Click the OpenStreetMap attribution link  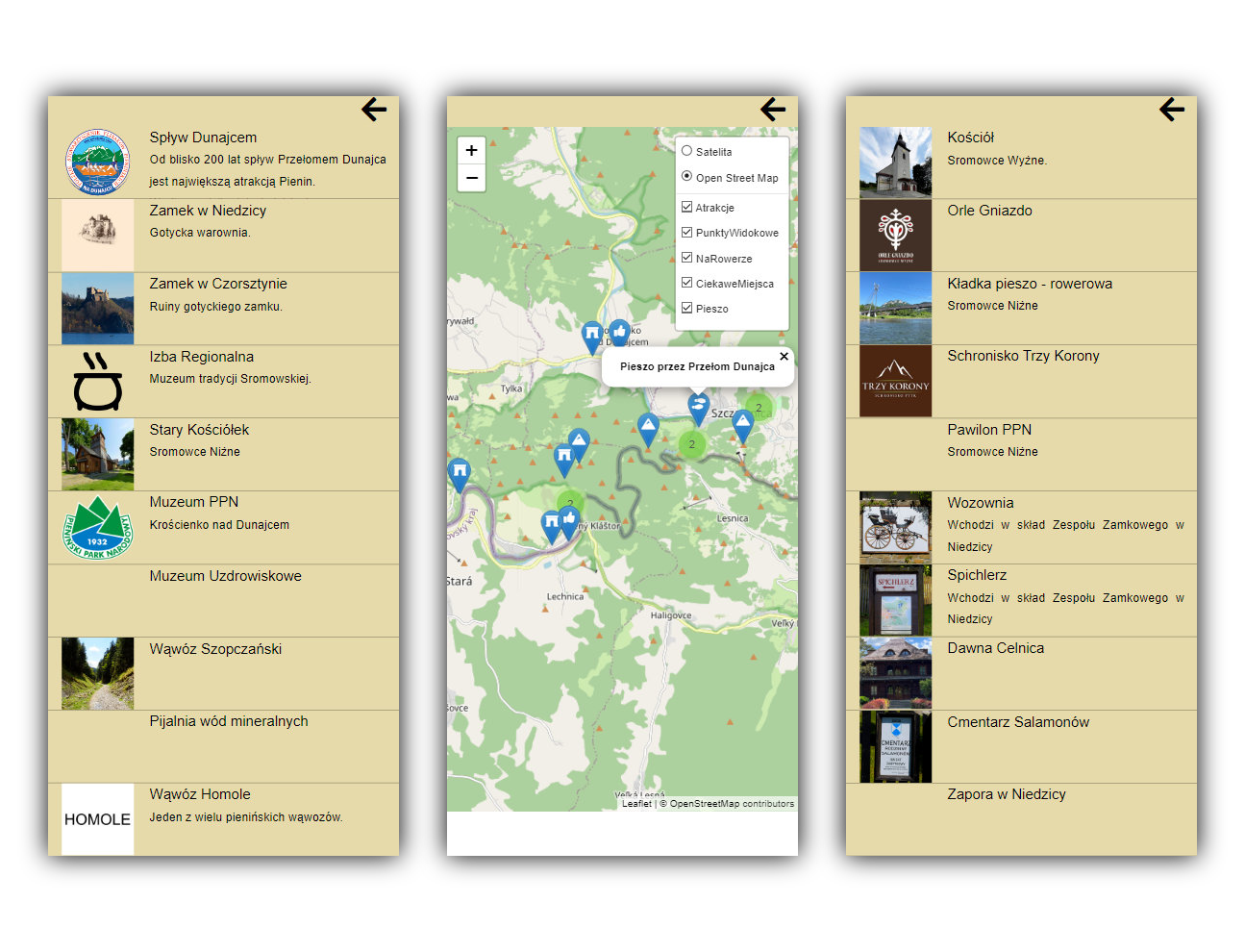(705, 804)
